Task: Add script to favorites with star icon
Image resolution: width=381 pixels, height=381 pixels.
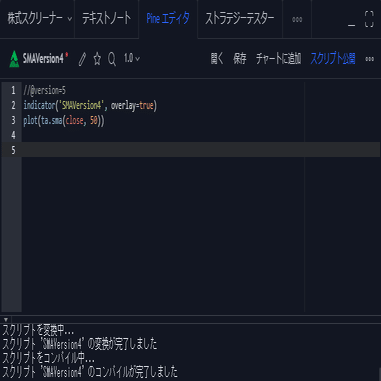Action: point(97,59)
